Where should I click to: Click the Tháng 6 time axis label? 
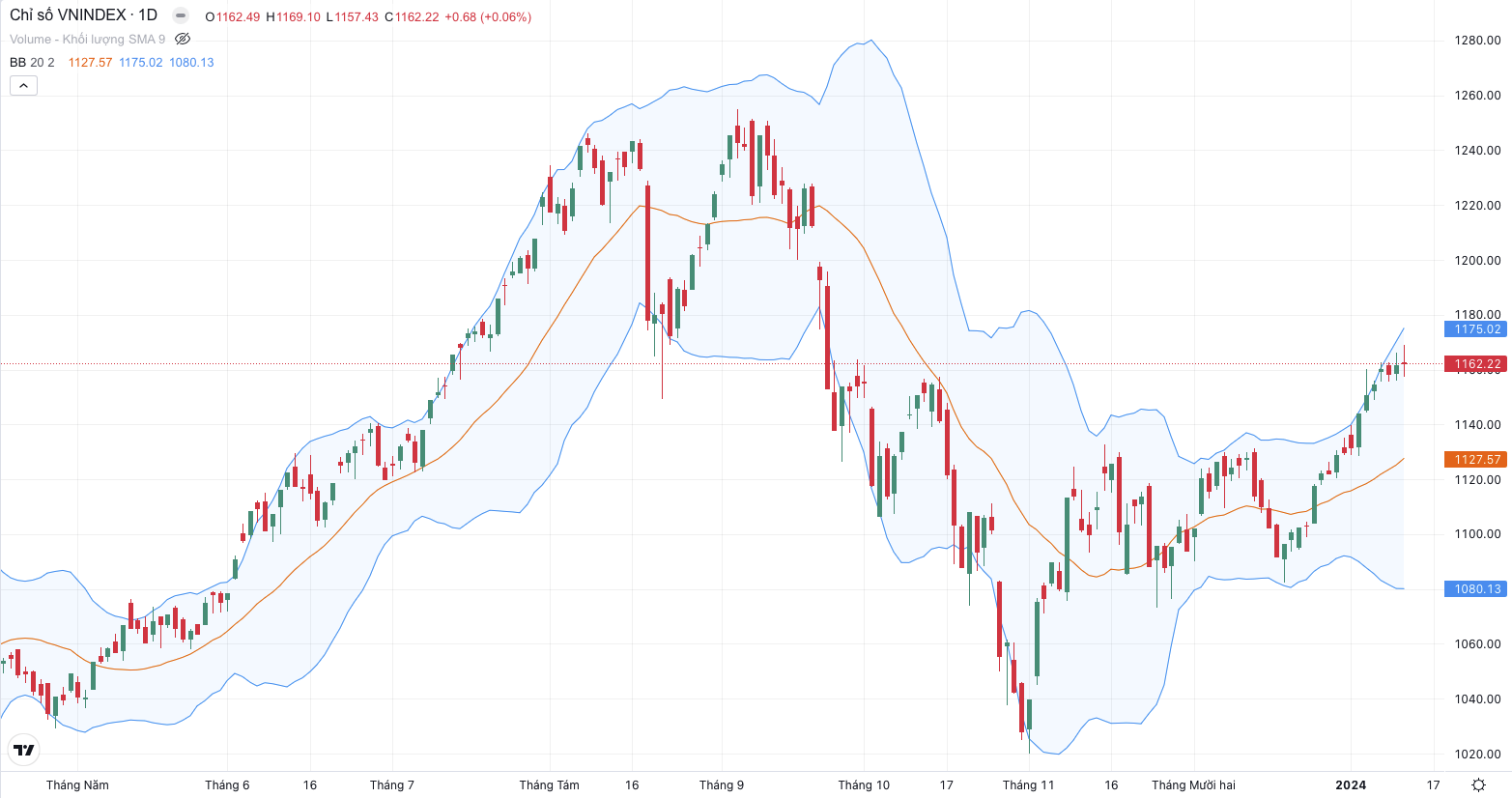coord(227,784)
